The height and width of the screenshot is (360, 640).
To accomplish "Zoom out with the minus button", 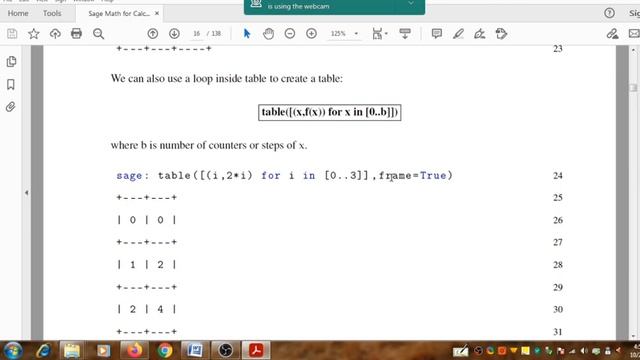I will pos(290,33).
